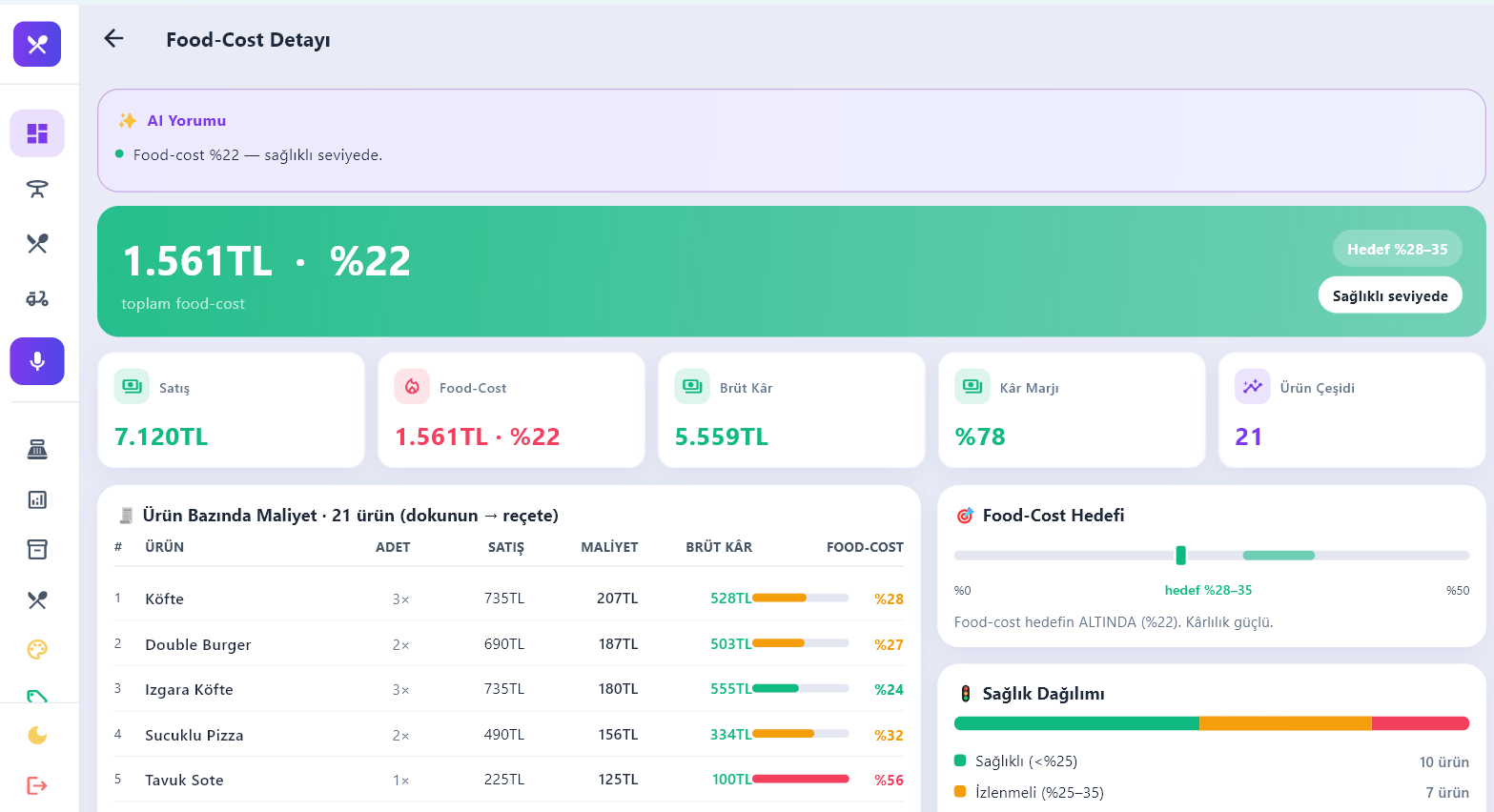
Task: Click the FOOD-COST column header
Action: 865,547
